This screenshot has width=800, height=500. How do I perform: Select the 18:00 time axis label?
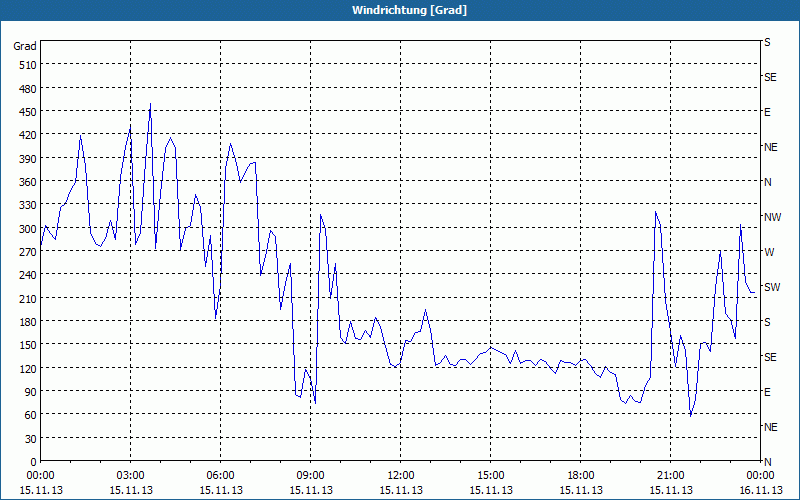[x=581, y=476]
